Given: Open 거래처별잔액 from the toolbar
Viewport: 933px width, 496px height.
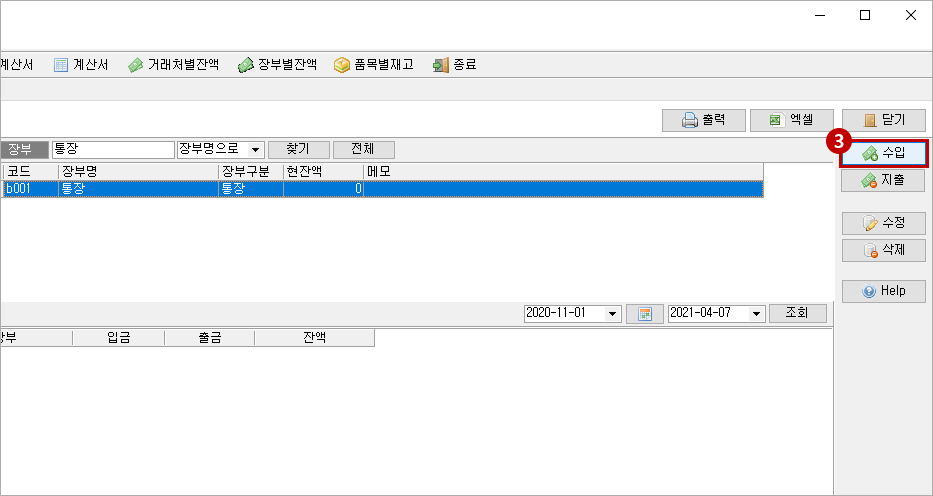Looking at the screenshot, I should (x=174, y=65).
